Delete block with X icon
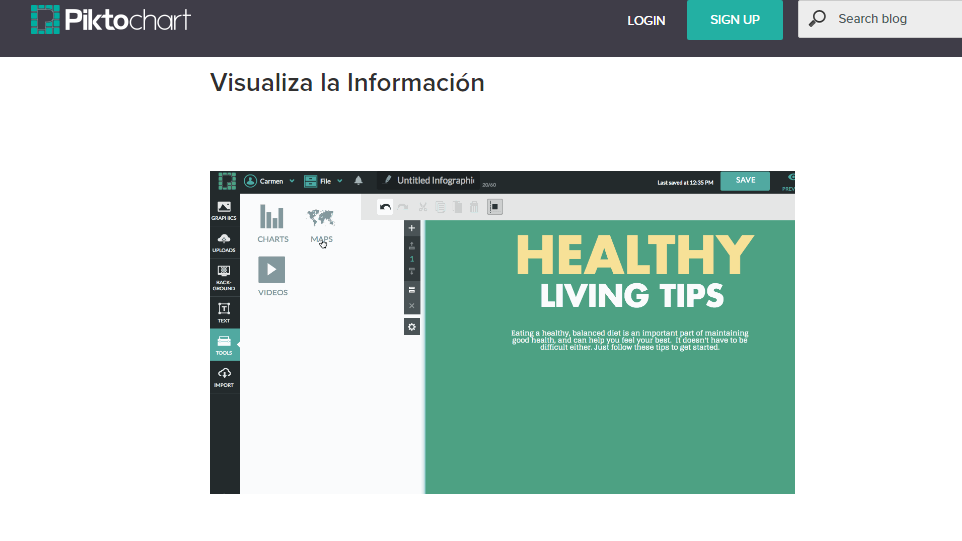Screen dimensions: 962x541 click(x=412, y=305)
